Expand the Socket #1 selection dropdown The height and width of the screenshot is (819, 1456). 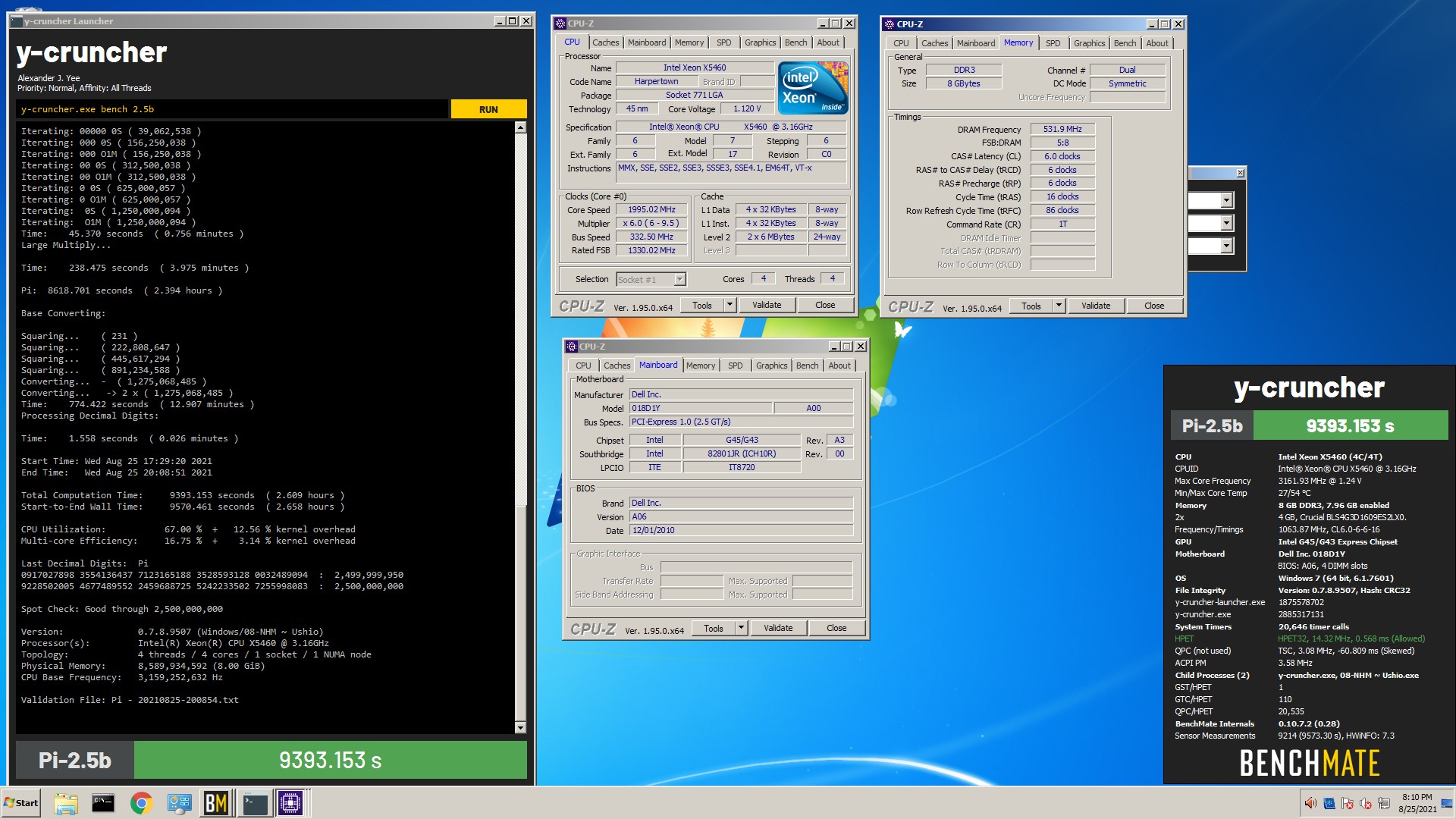(679, 279)
